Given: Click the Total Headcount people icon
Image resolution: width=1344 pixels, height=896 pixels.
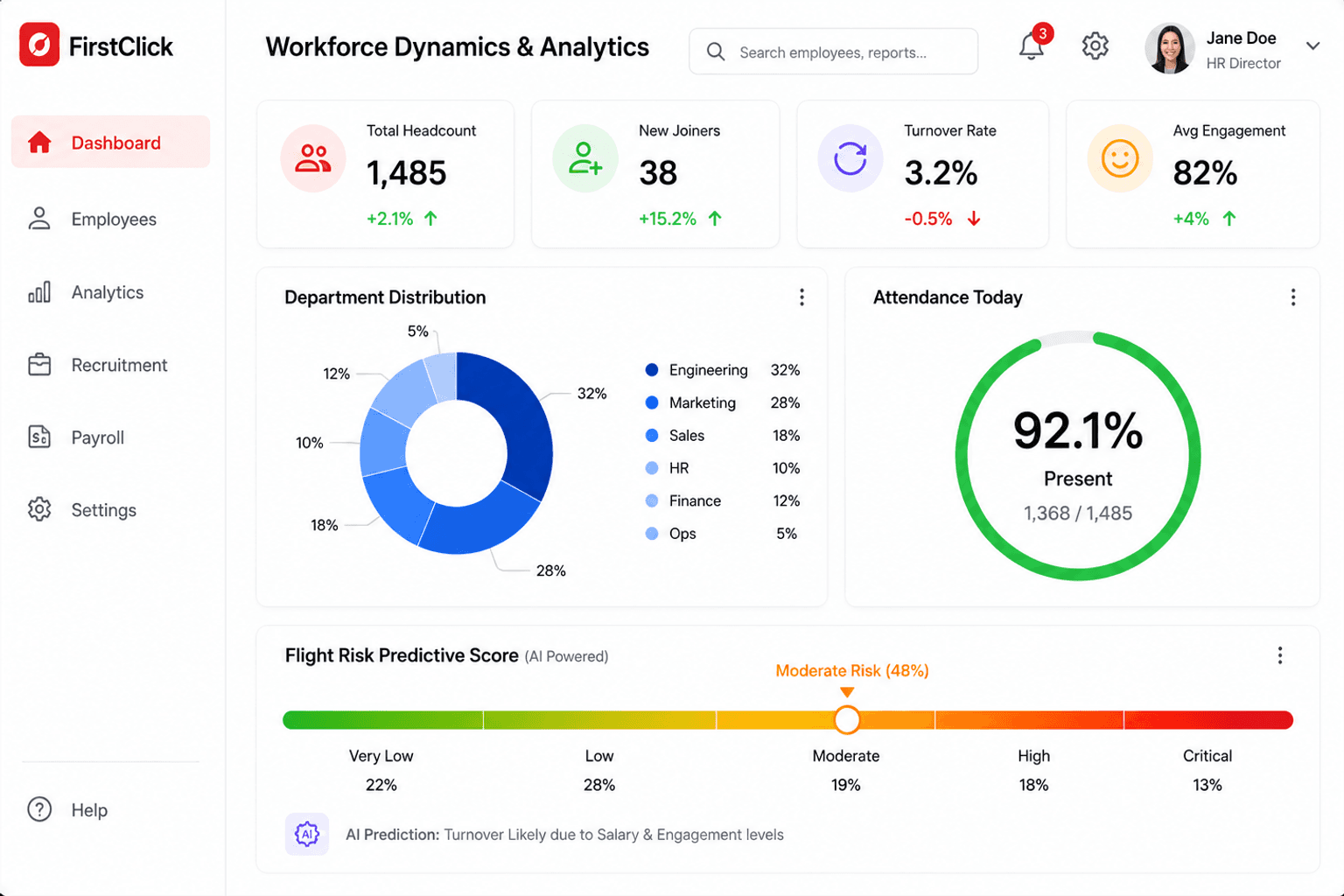Looking at the screenshot, I should coord(313,158).
